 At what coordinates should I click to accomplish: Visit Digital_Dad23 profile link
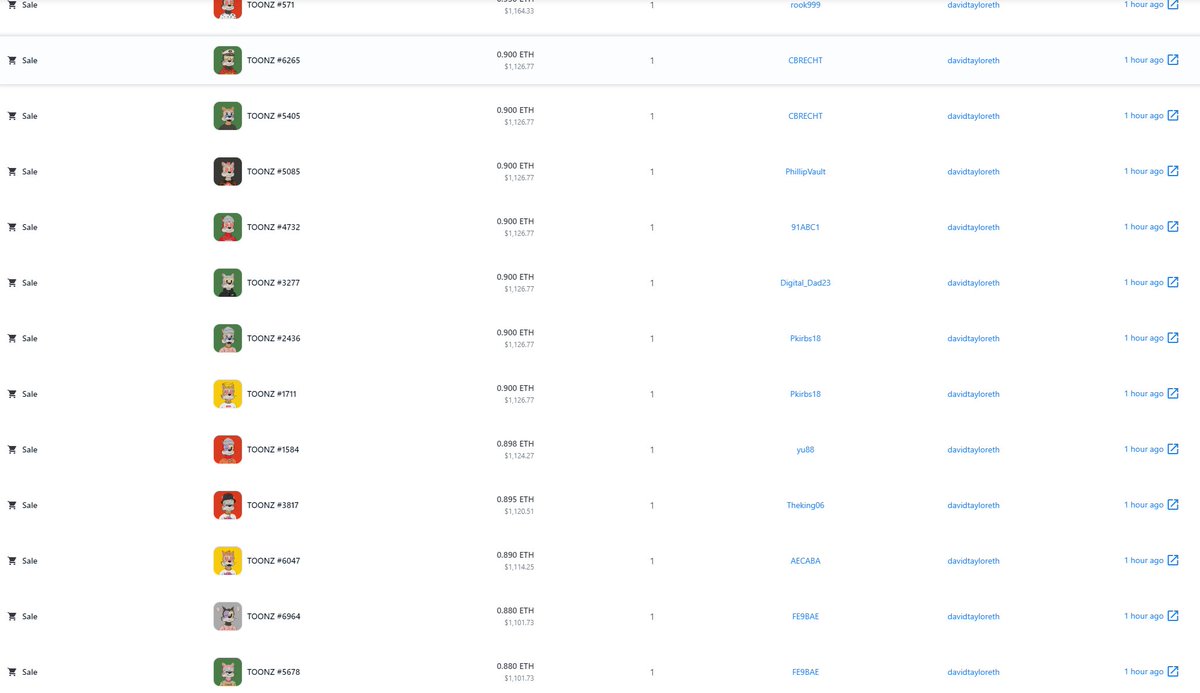click(805, 283)
